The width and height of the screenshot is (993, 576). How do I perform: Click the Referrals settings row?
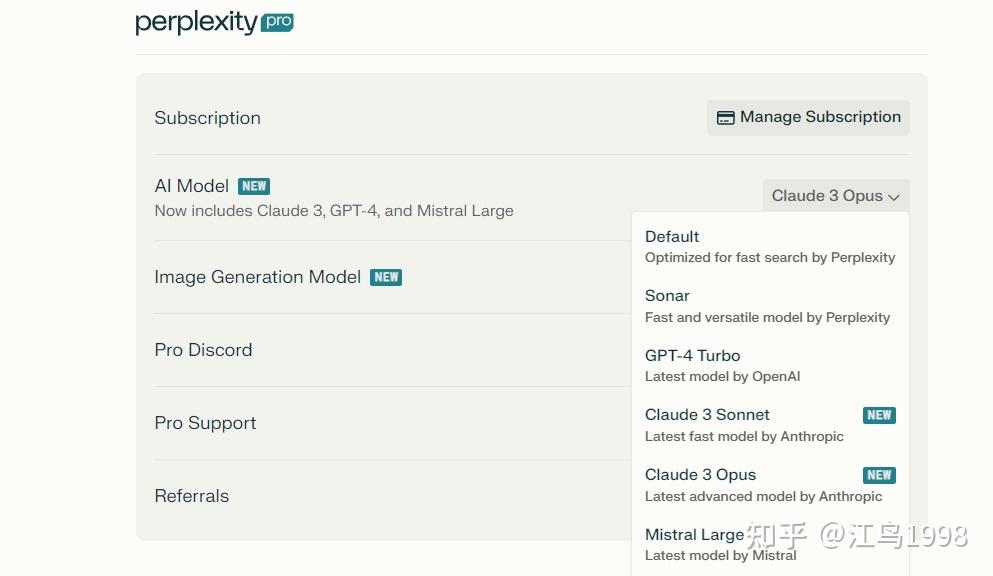point(192,496)
